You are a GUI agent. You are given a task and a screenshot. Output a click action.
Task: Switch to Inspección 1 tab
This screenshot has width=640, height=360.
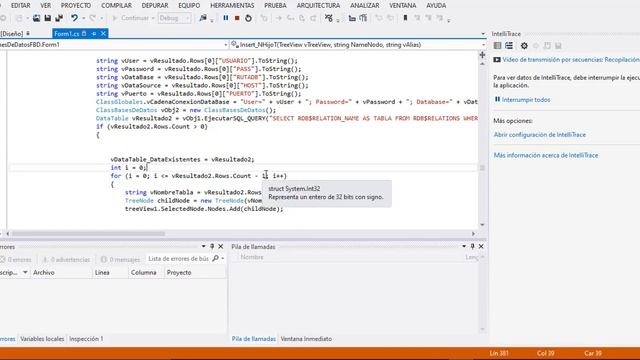[86, 339]
